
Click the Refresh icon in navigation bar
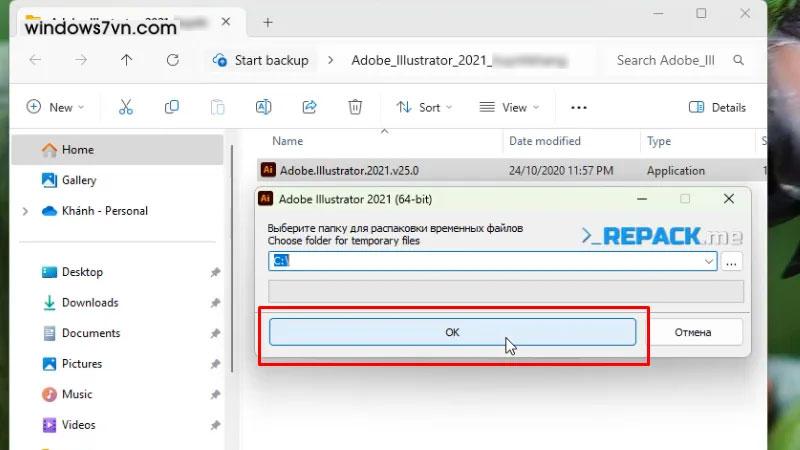click(x=173, y=60)
